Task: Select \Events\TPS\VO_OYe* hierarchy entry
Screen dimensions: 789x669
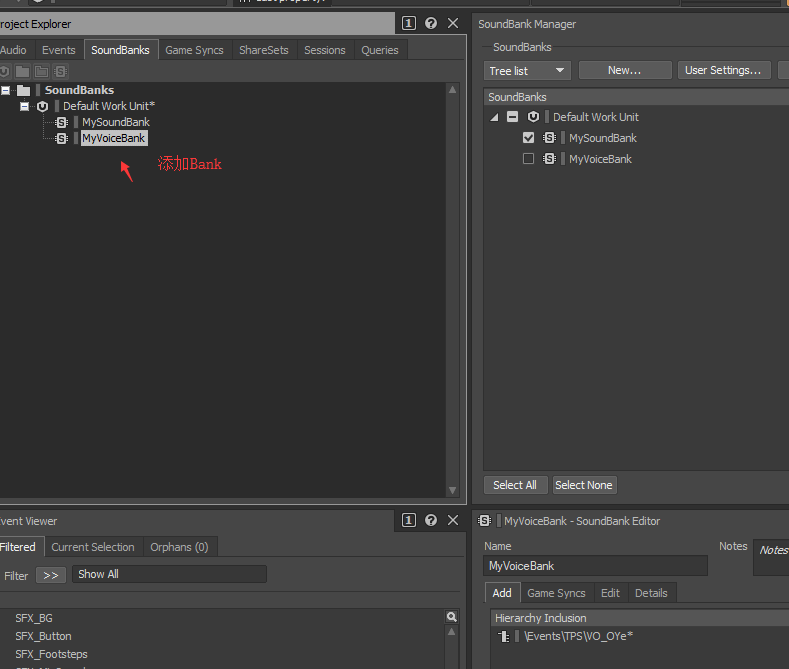Action: tap(578, 636)
